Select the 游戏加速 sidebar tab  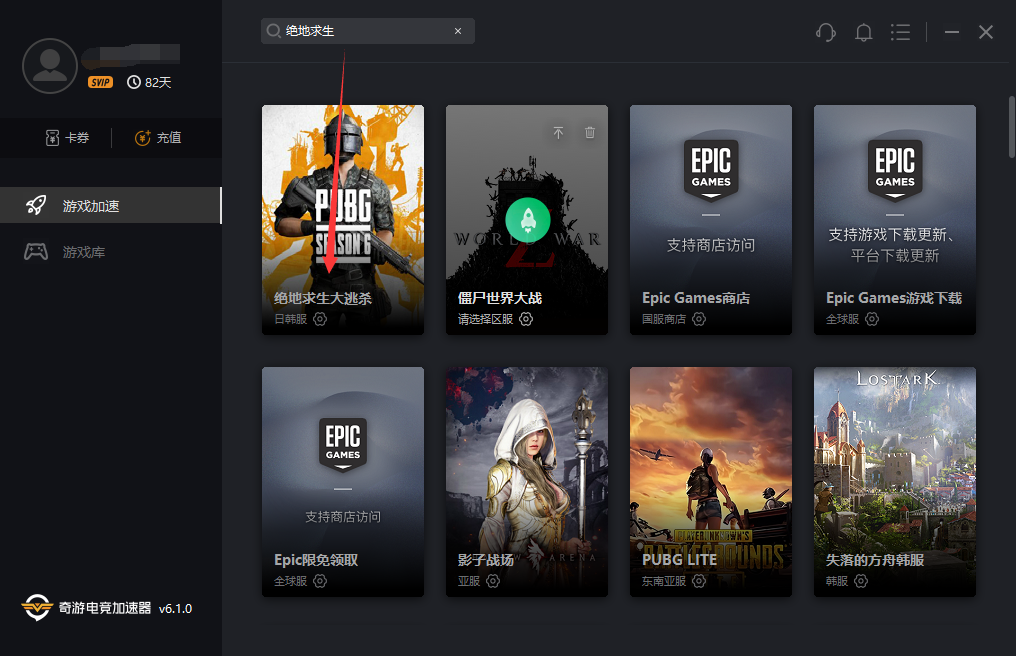click(x=110, y=206)
